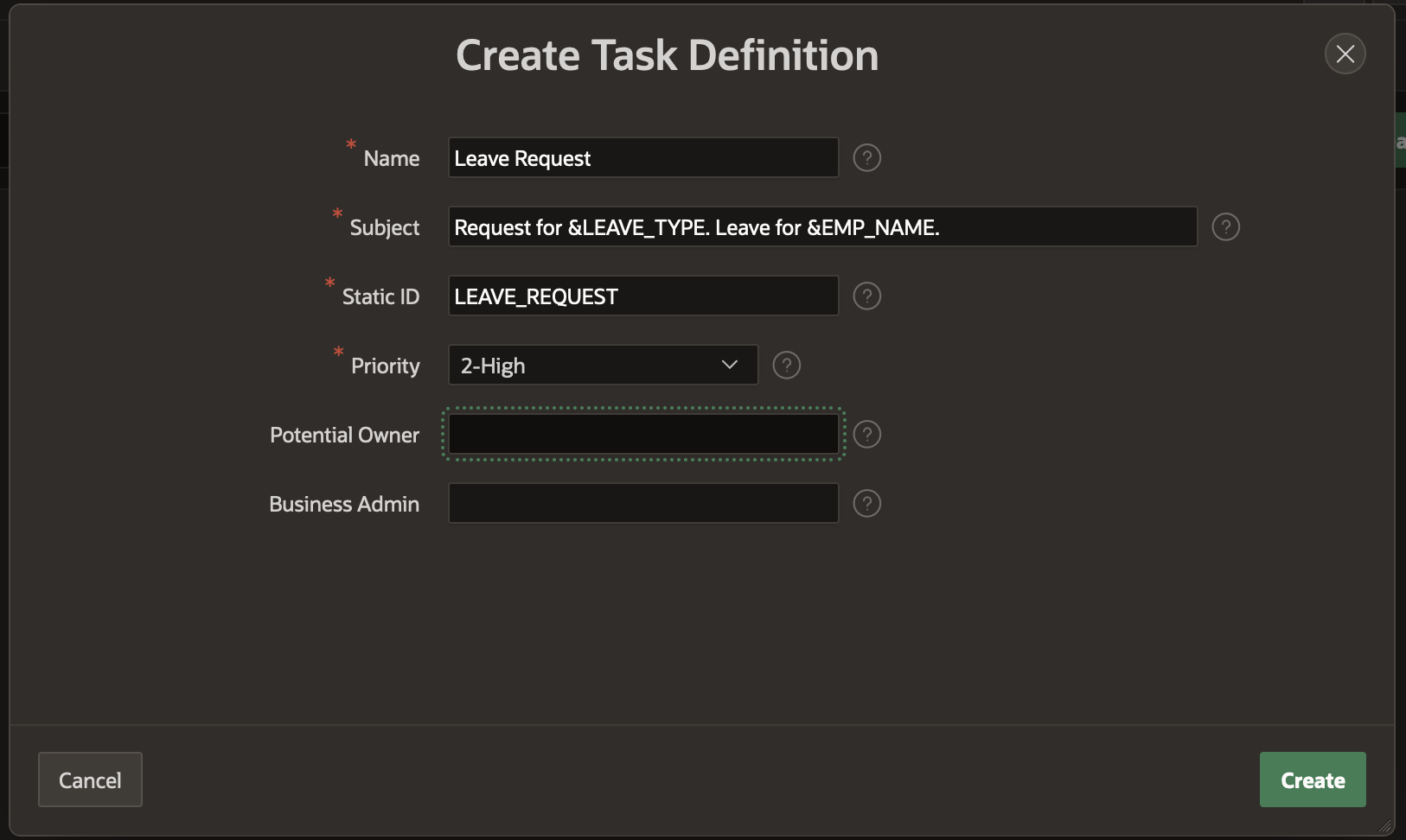
Task: Click the Static ID label text
Action: pos(380,297)
